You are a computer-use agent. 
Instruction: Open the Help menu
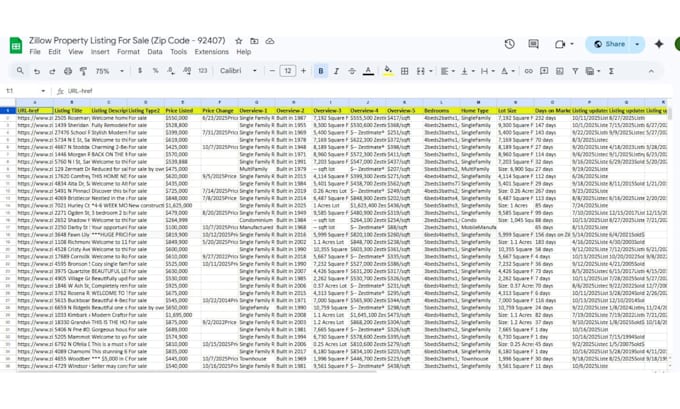243,52
